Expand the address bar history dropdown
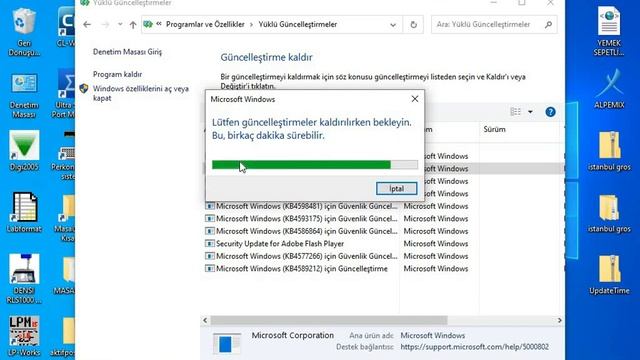 click(393, 25)
